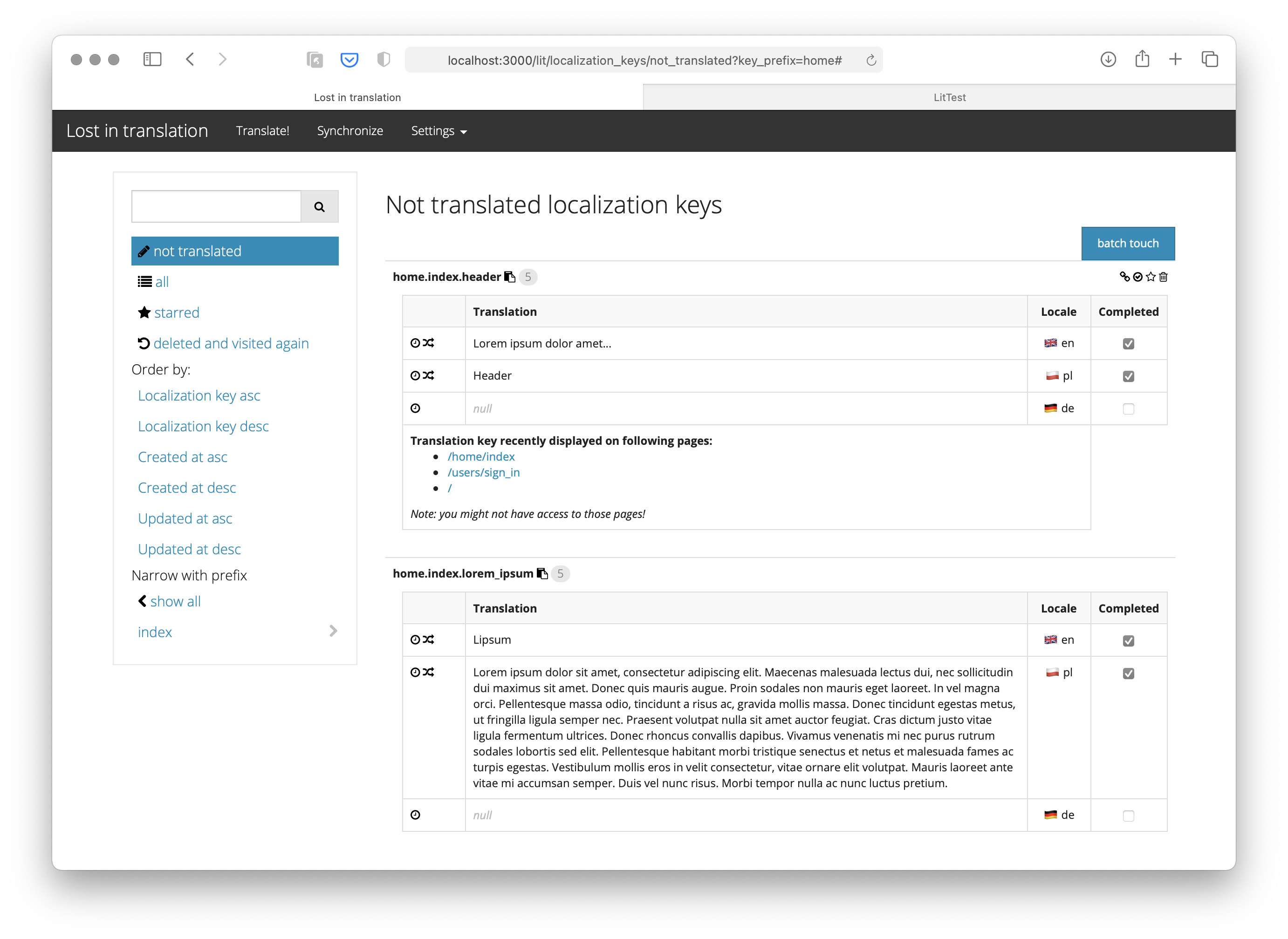Star the home.index.header key
The width and height of the screenshot is (1288, 939).
coord(1151,277)
